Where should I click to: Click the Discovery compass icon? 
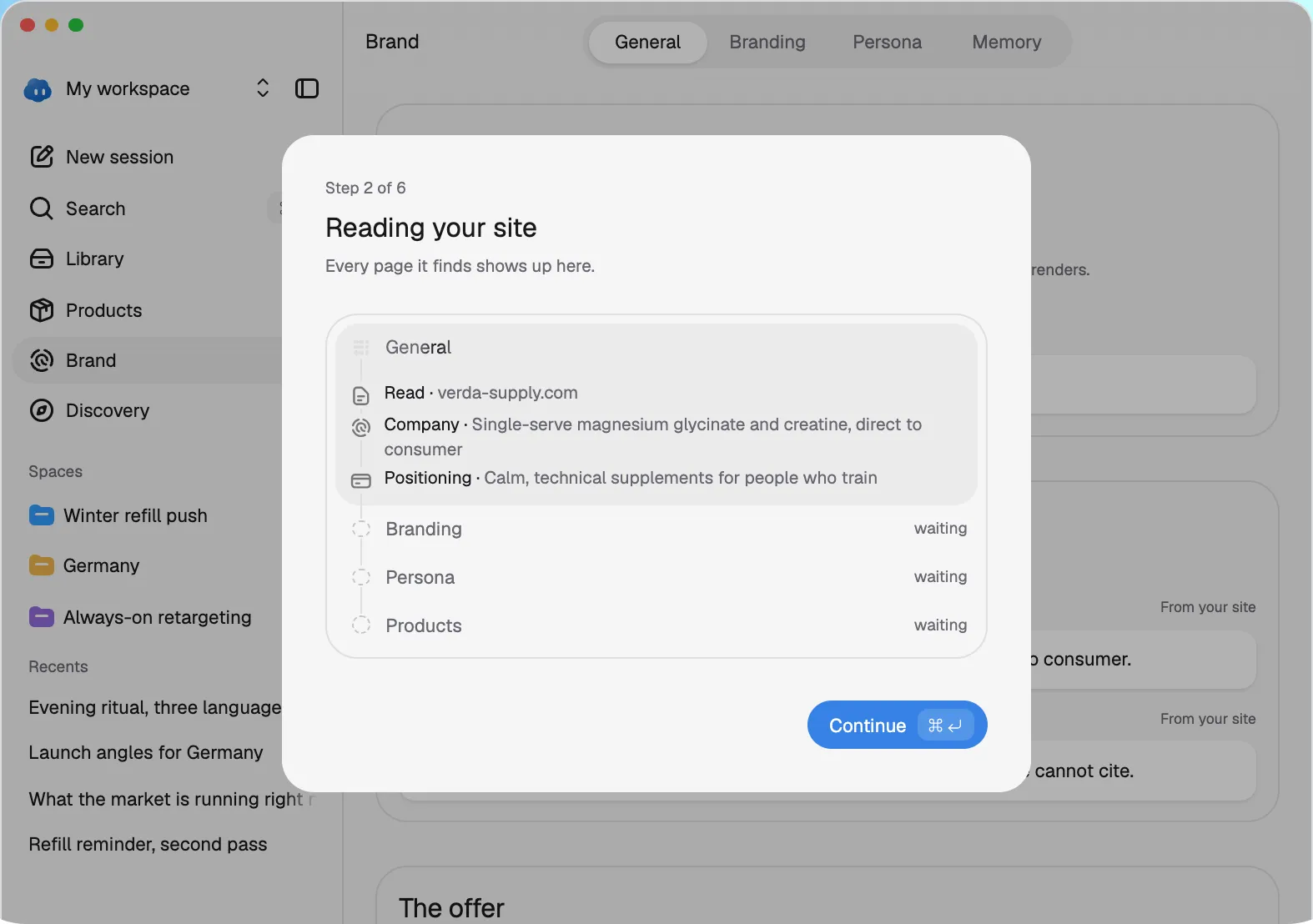point(42,410)
